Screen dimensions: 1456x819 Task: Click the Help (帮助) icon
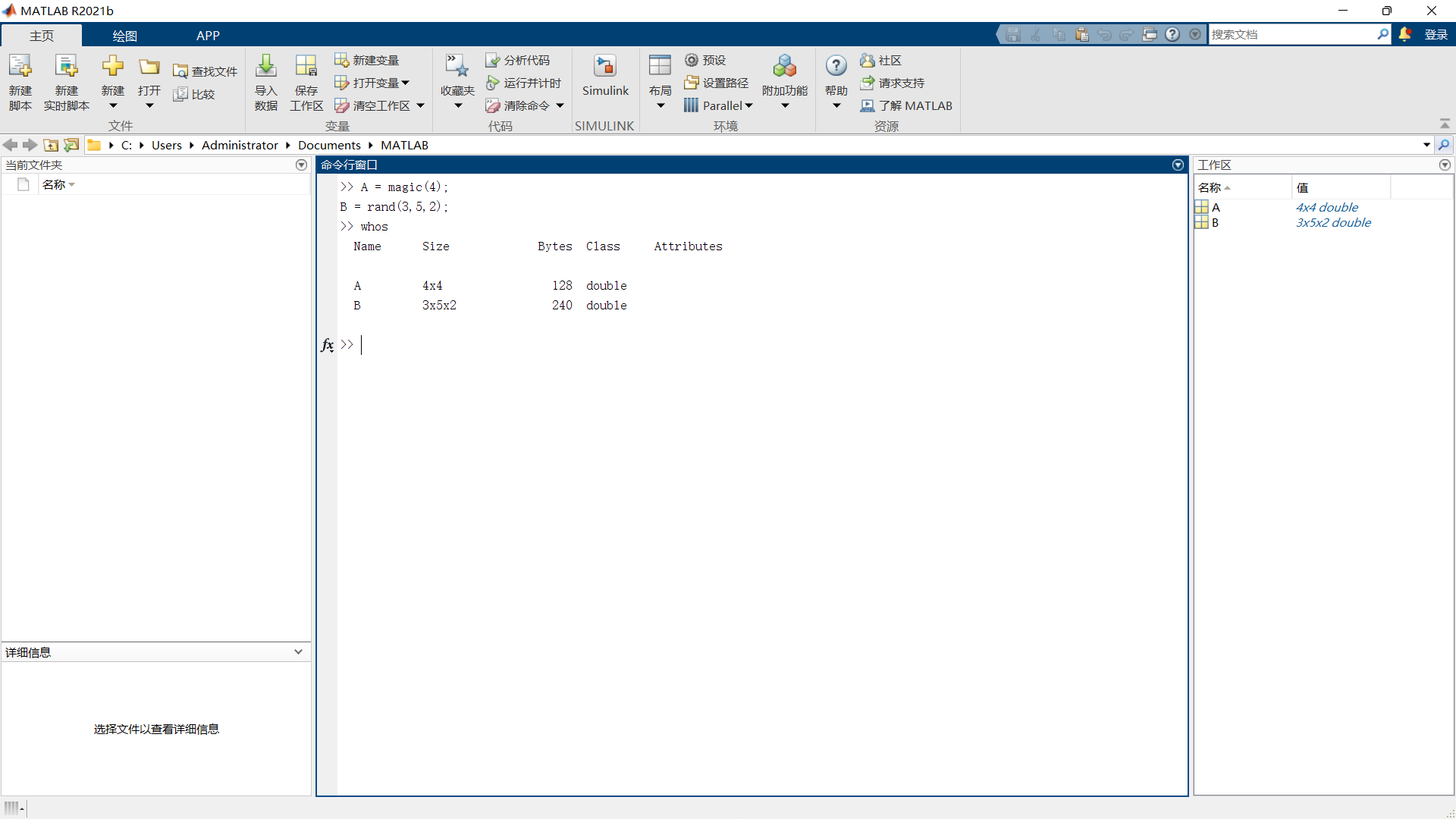[836, 66]
